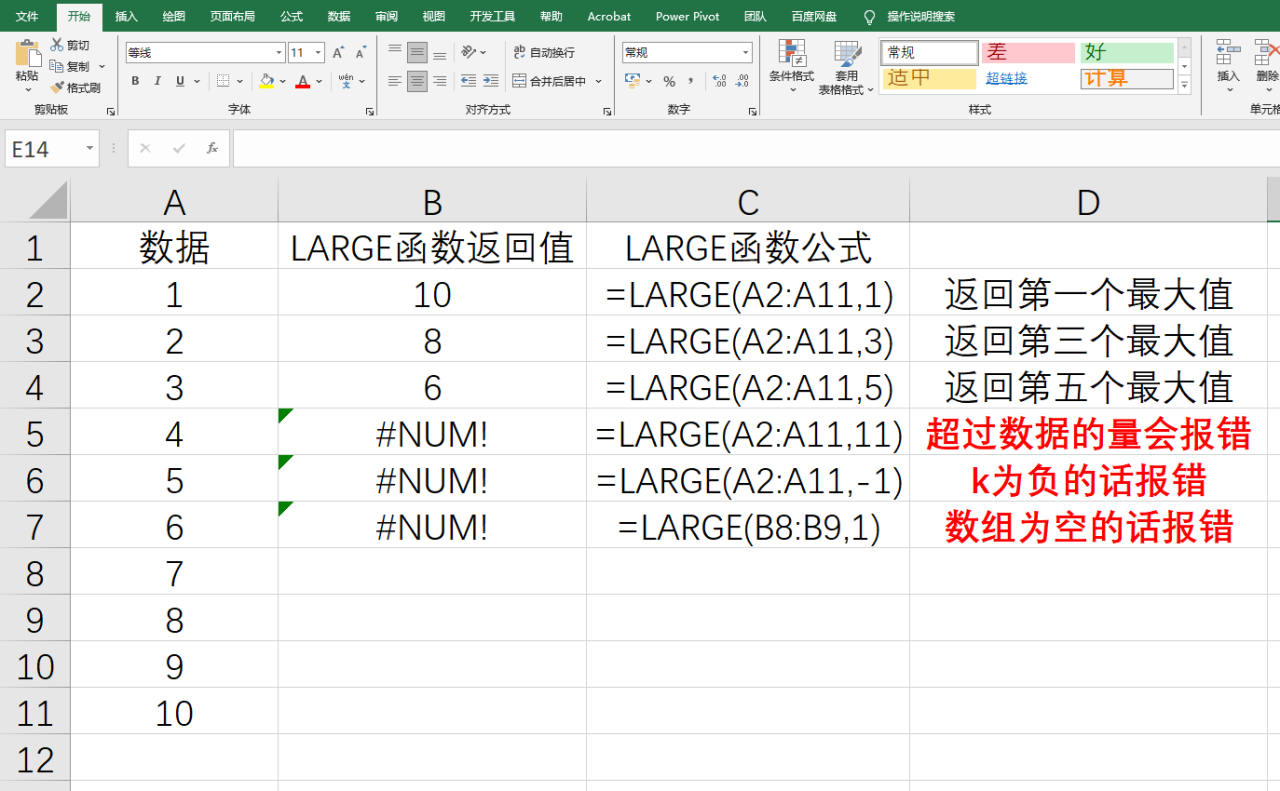The image size is (1280, 791).
Task: Expand the cell styles gallery
Action: [1185, 87]
